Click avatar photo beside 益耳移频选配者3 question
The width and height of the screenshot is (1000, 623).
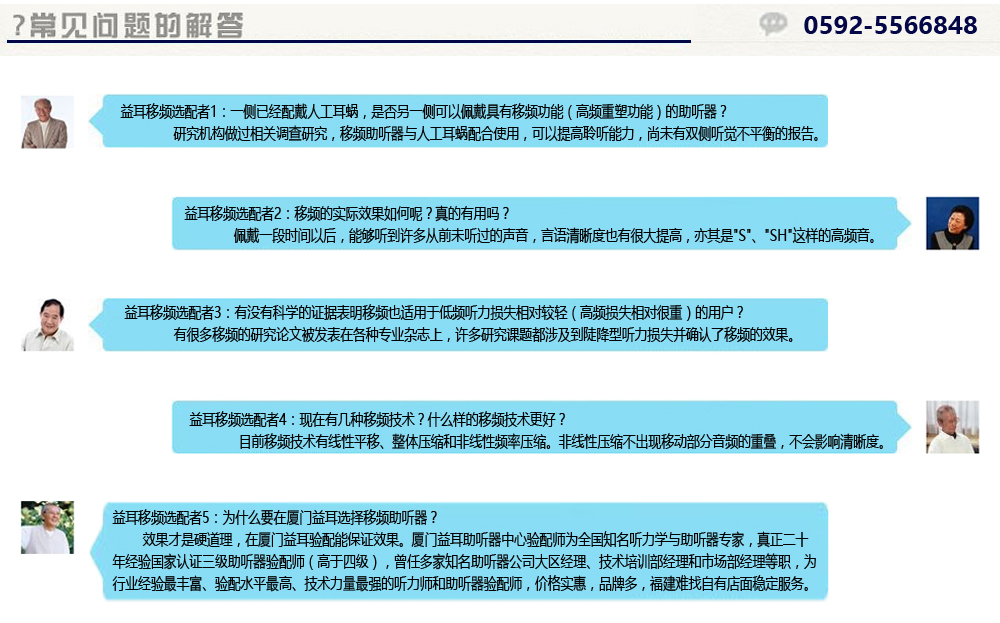47,325
